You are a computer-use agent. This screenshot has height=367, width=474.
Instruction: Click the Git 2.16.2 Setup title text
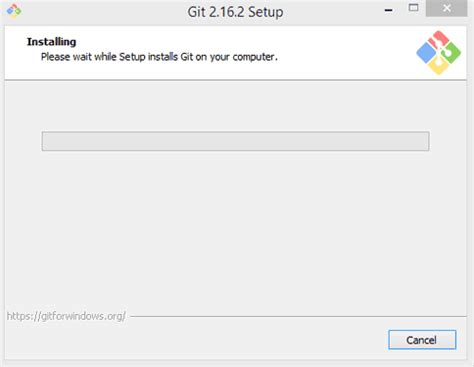[235, 12]
